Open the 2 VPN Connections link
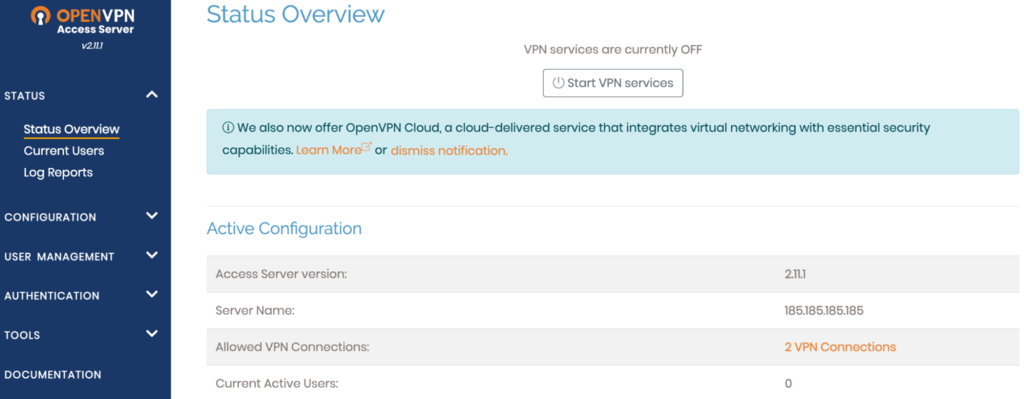The height and width of the screenshot is (399, 1024). pos(840,347)
